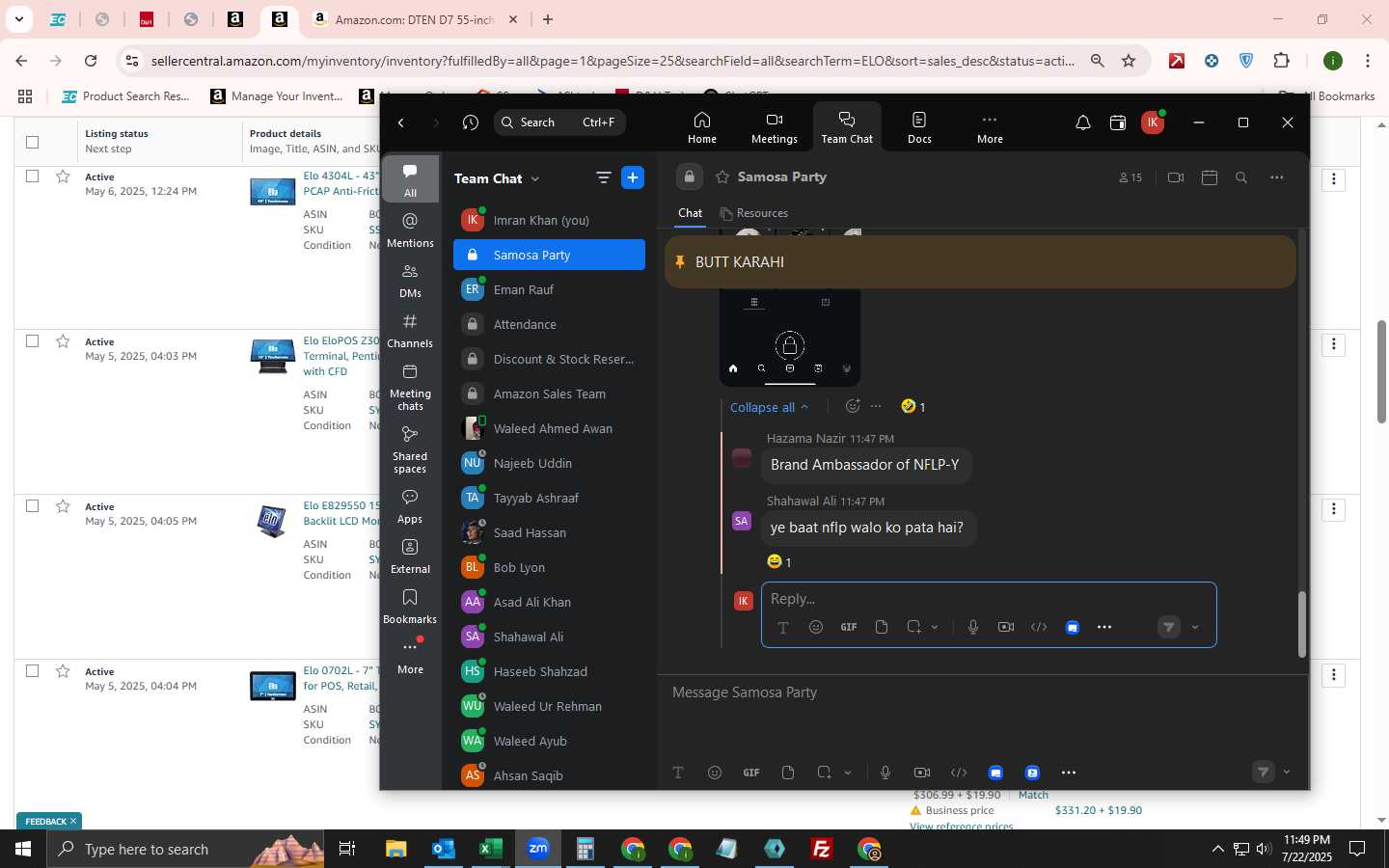Go back with Zoom's back arrow

[401, 122]
